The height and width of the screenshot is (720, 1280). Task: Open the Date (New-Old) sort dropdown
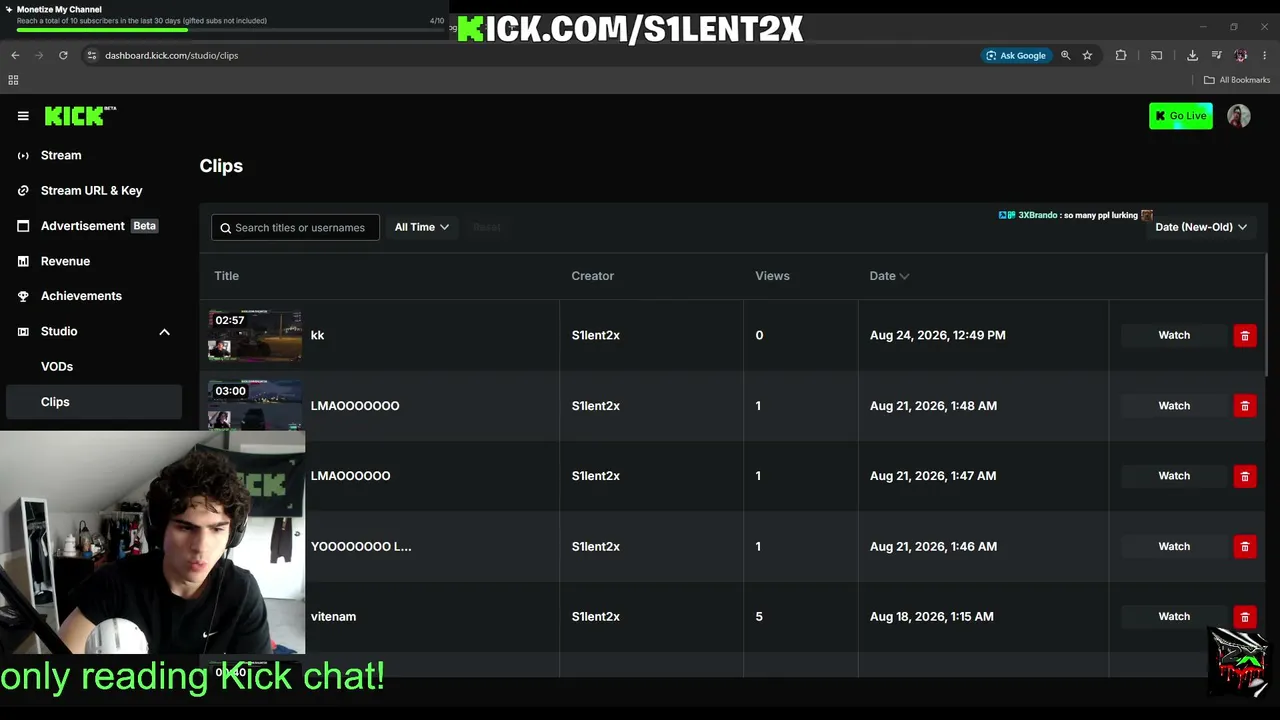tap(1201, 227)
